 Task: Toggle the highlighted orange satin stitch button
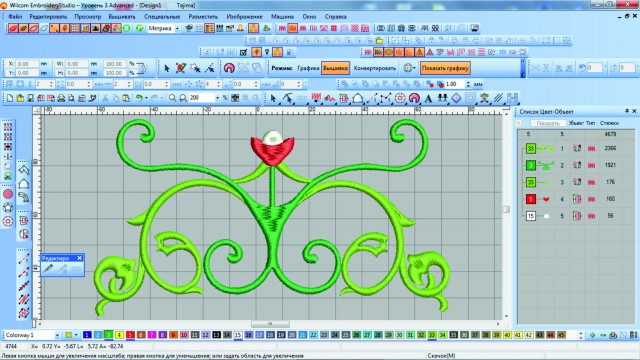[x=292, y=28]
